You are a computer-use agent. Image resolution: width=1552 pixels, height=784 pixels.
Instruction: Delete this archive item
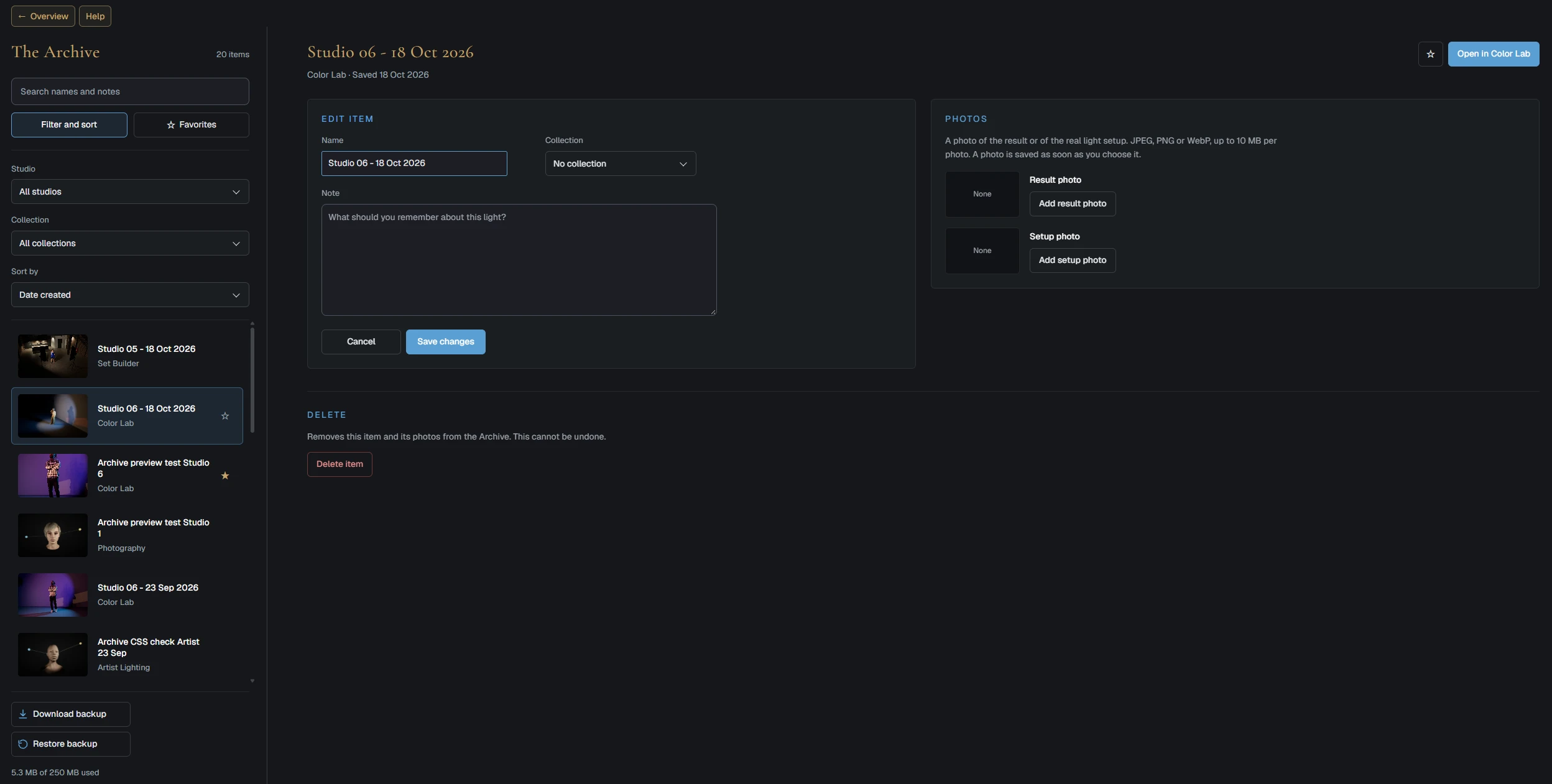pos(339,464)
